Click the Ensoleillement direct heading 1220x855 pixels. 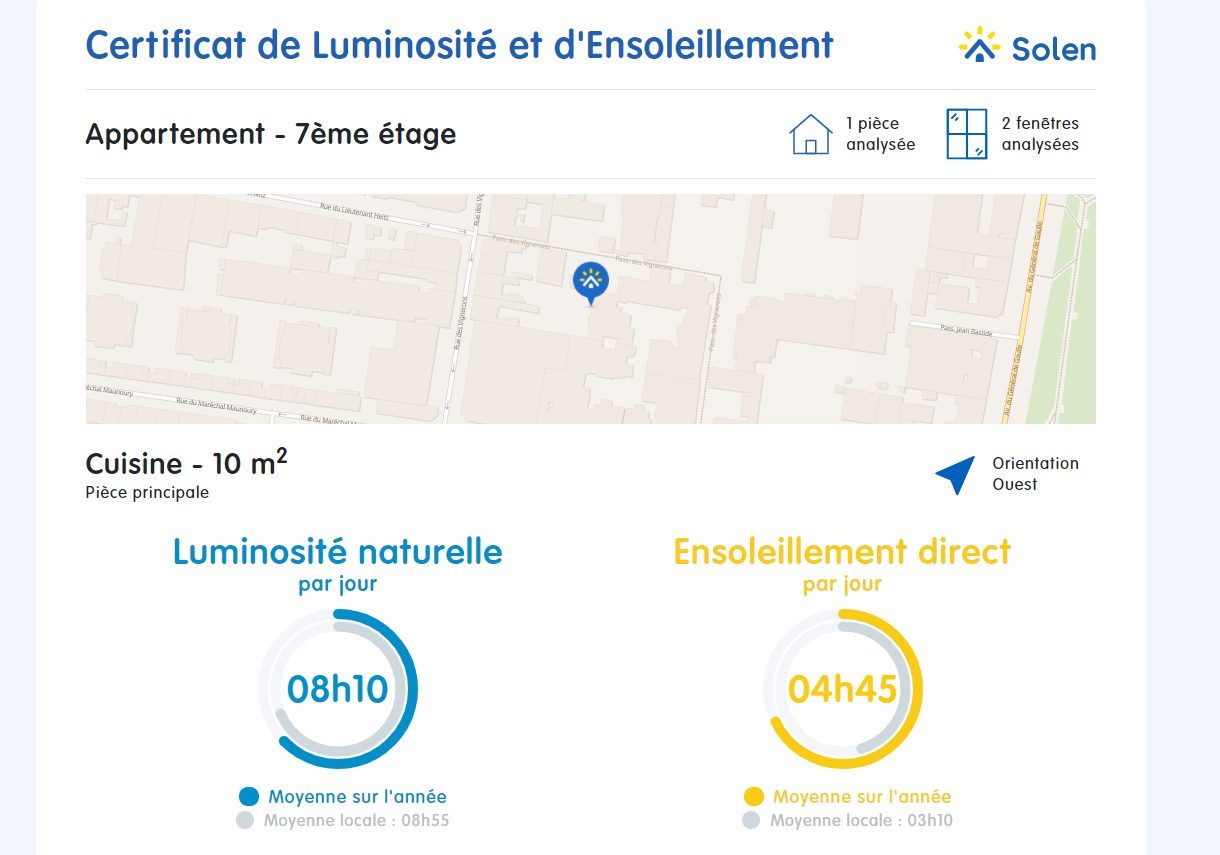click(x=842, y=552)
